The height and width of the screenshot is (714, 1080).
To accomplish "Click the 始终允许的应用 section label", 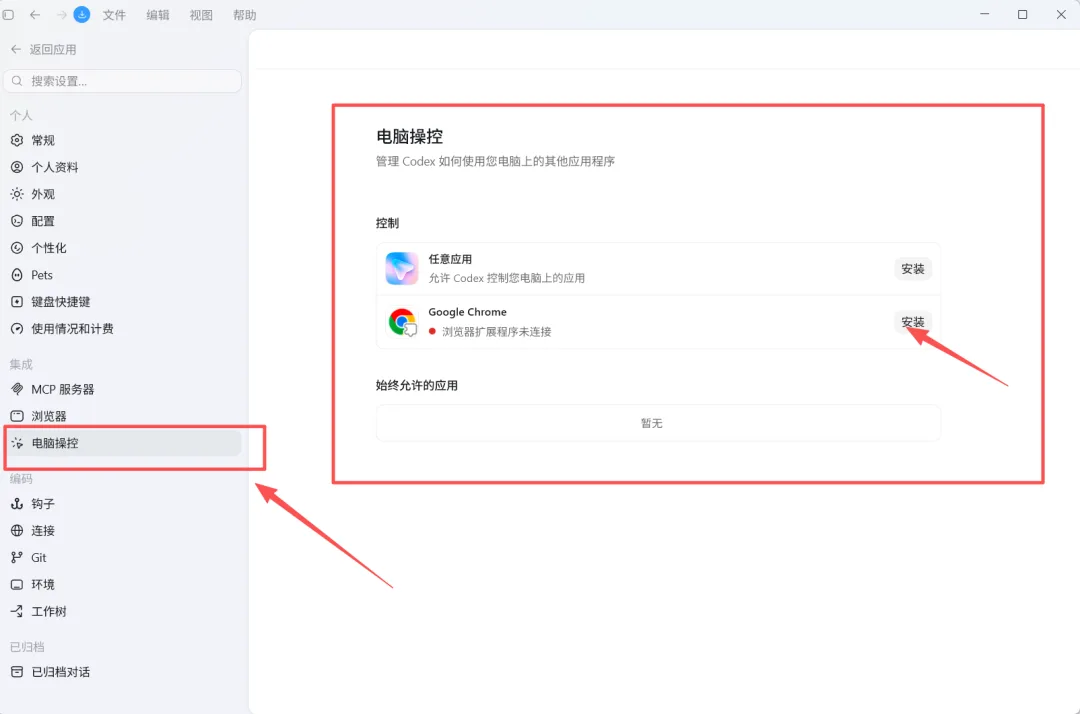I will coord(417,386).
